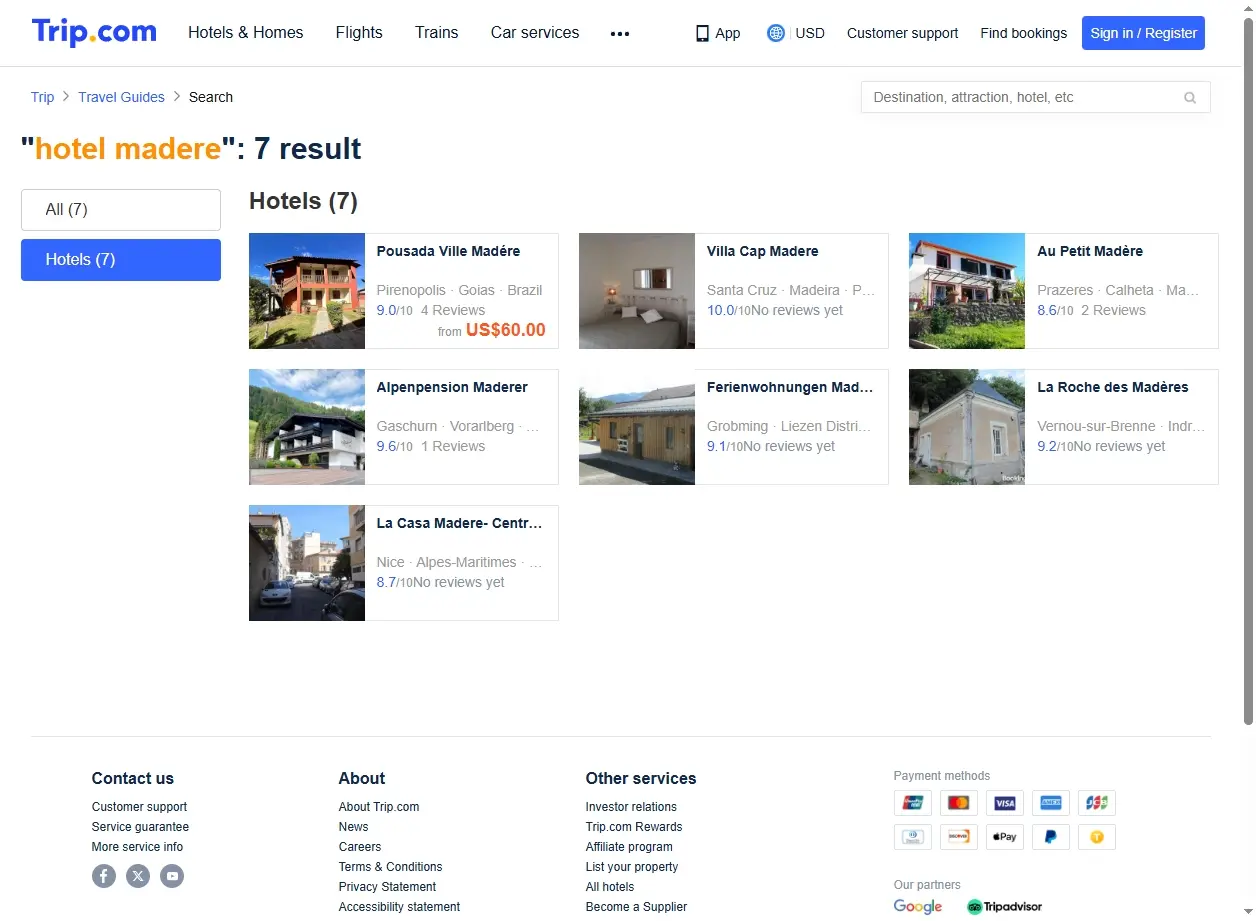The height and width of the screenshot is (921, 1256).
Task: Open La Casa Madere hotel photo
Action: tap(307, 563)
